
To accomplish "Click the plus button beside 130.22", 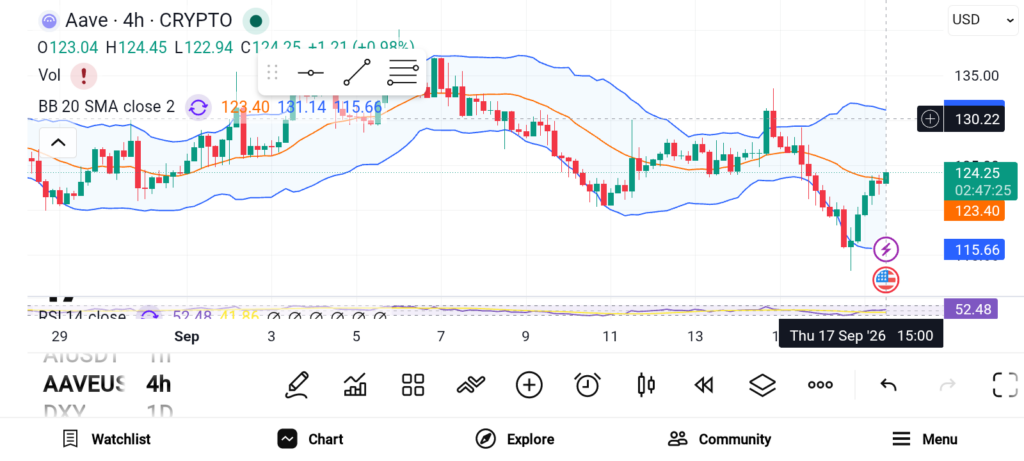I will click(931, 119).
